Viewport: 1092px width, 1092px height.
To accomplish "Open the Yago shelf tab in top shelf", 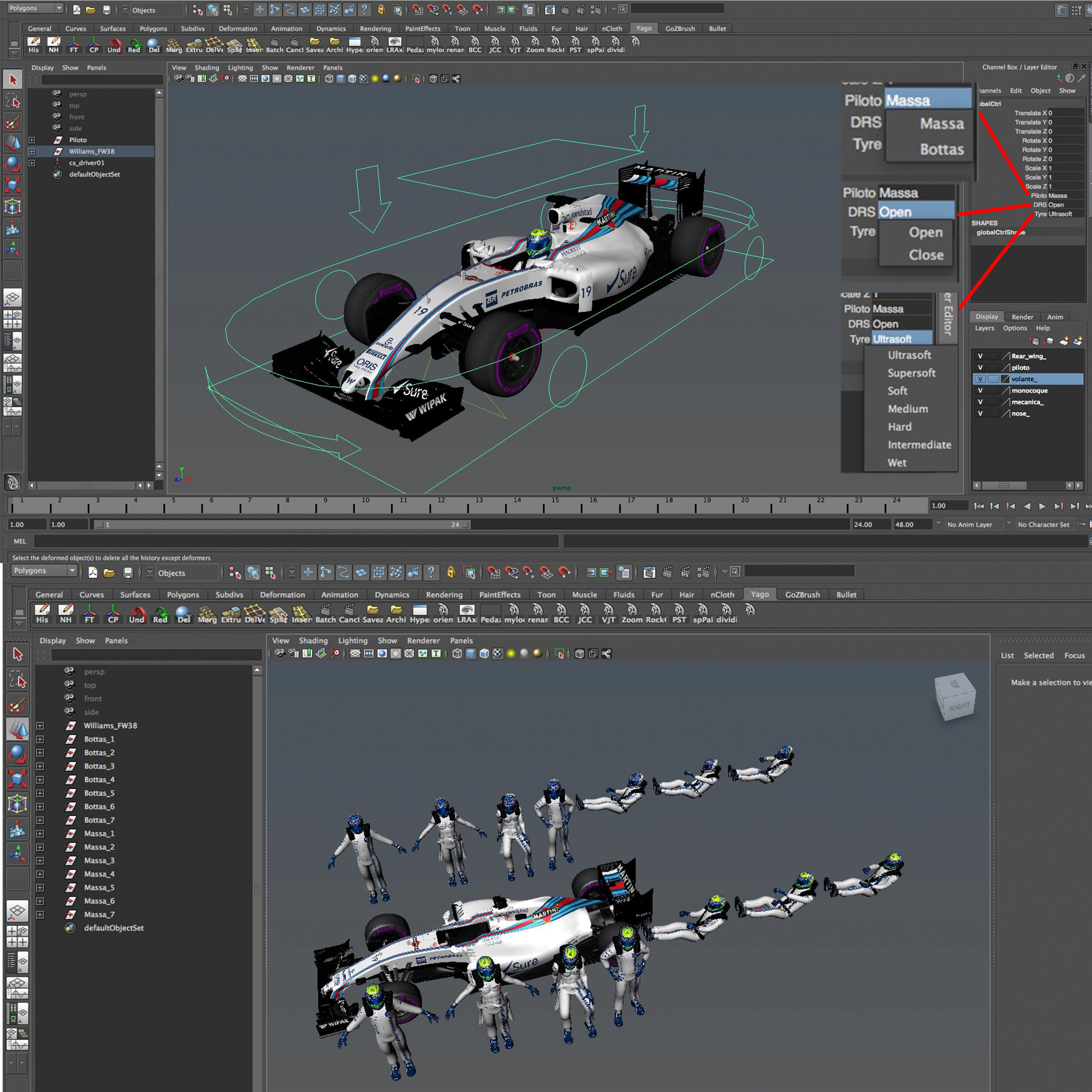I will coord(643,28).
